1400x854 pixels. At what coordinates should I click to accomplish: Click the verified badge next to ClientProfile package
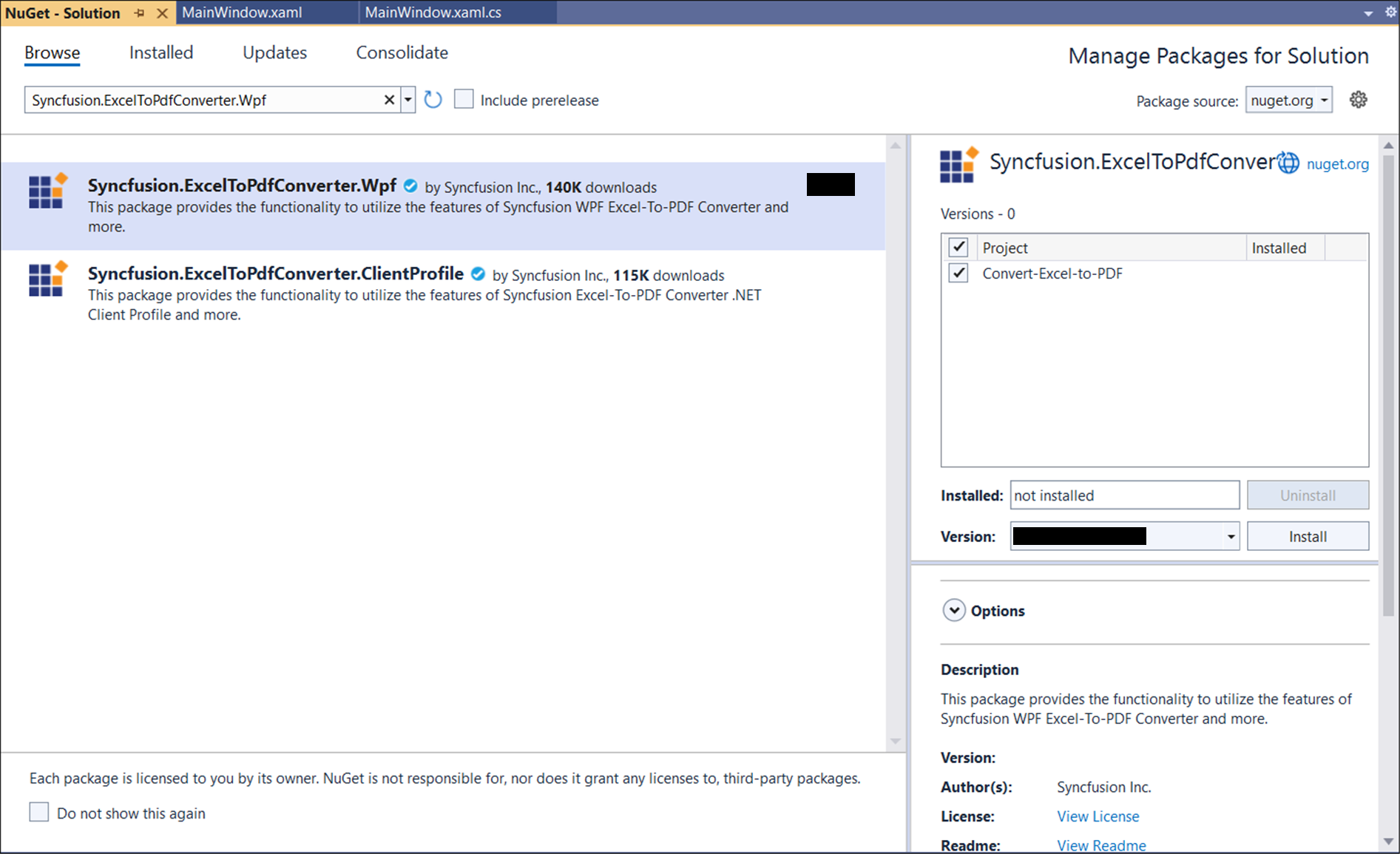(478, 274)
